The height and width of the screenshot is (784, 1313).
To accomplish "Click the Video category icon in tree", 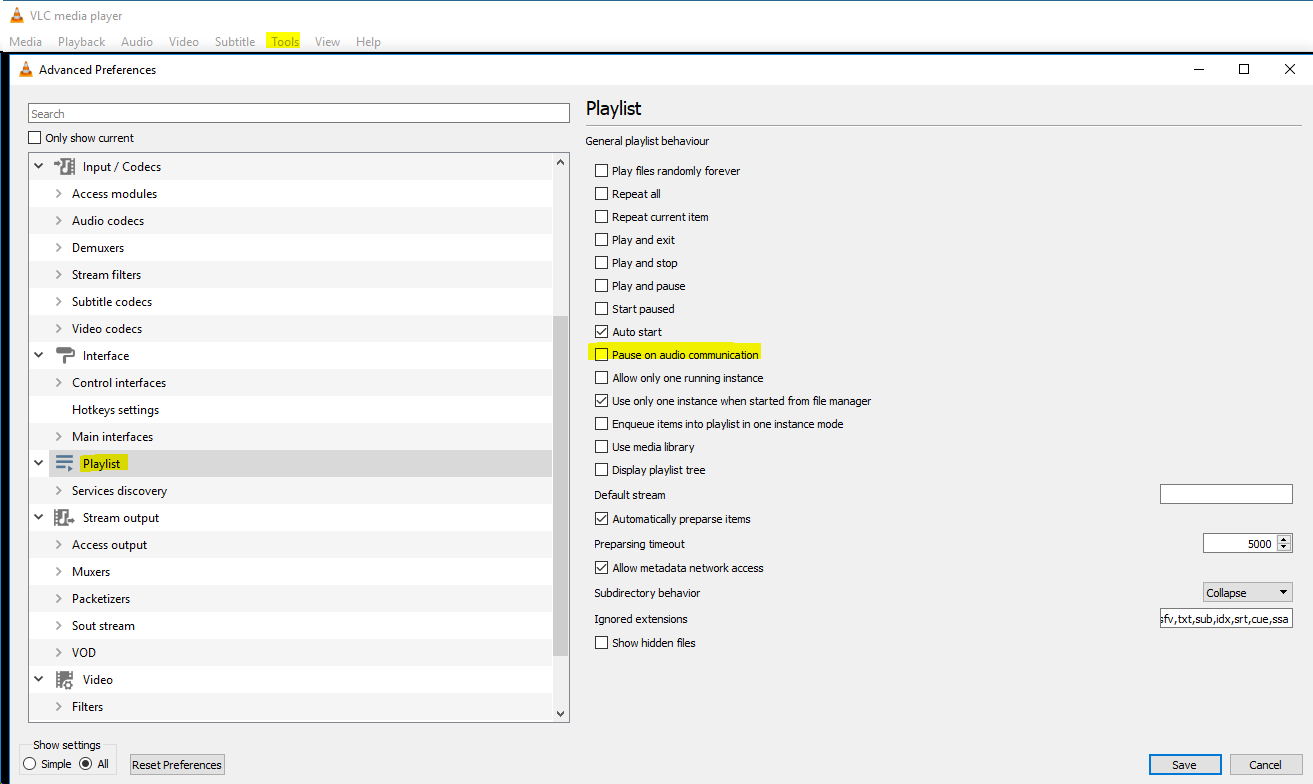I will (x=64, y=680).
